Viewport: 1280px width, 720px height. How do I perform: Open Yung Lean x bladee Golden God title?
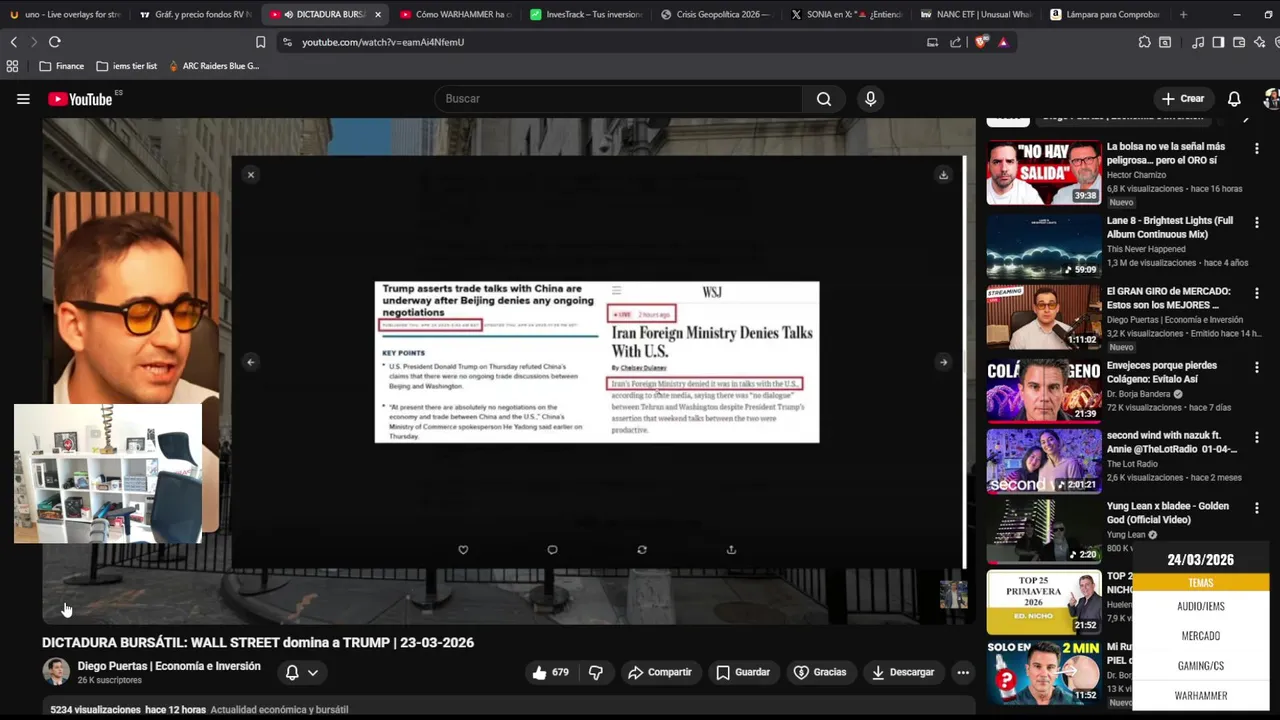coord(1167,513)
